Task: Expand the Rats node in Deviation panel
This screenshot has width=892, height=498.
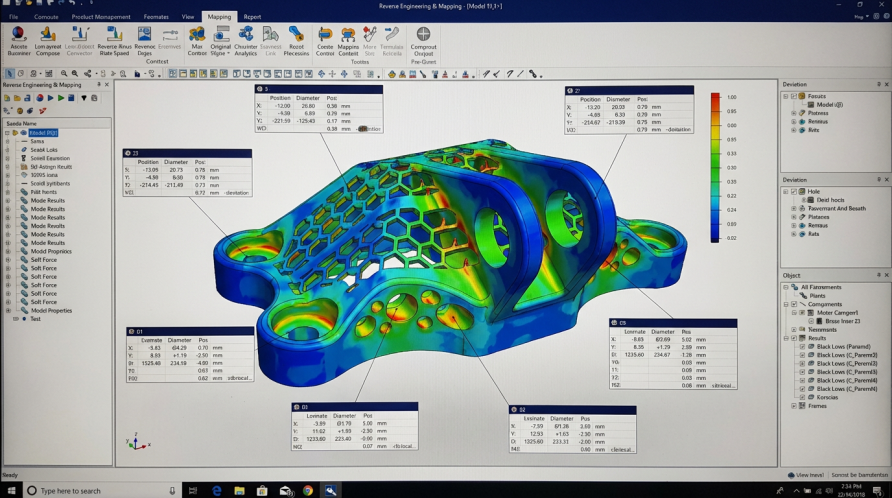Action: 794,234
